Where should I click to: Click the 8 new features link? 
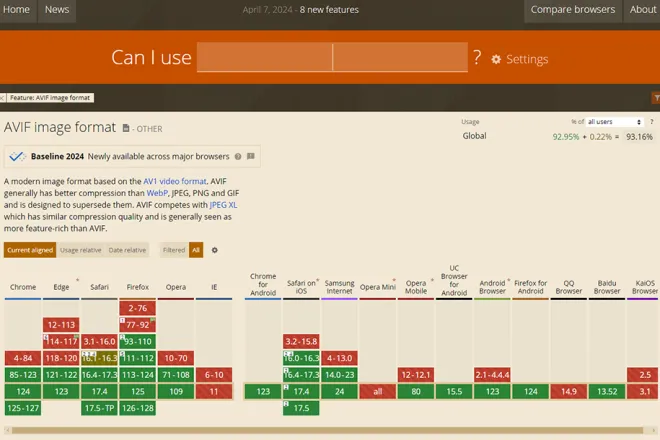329,10
